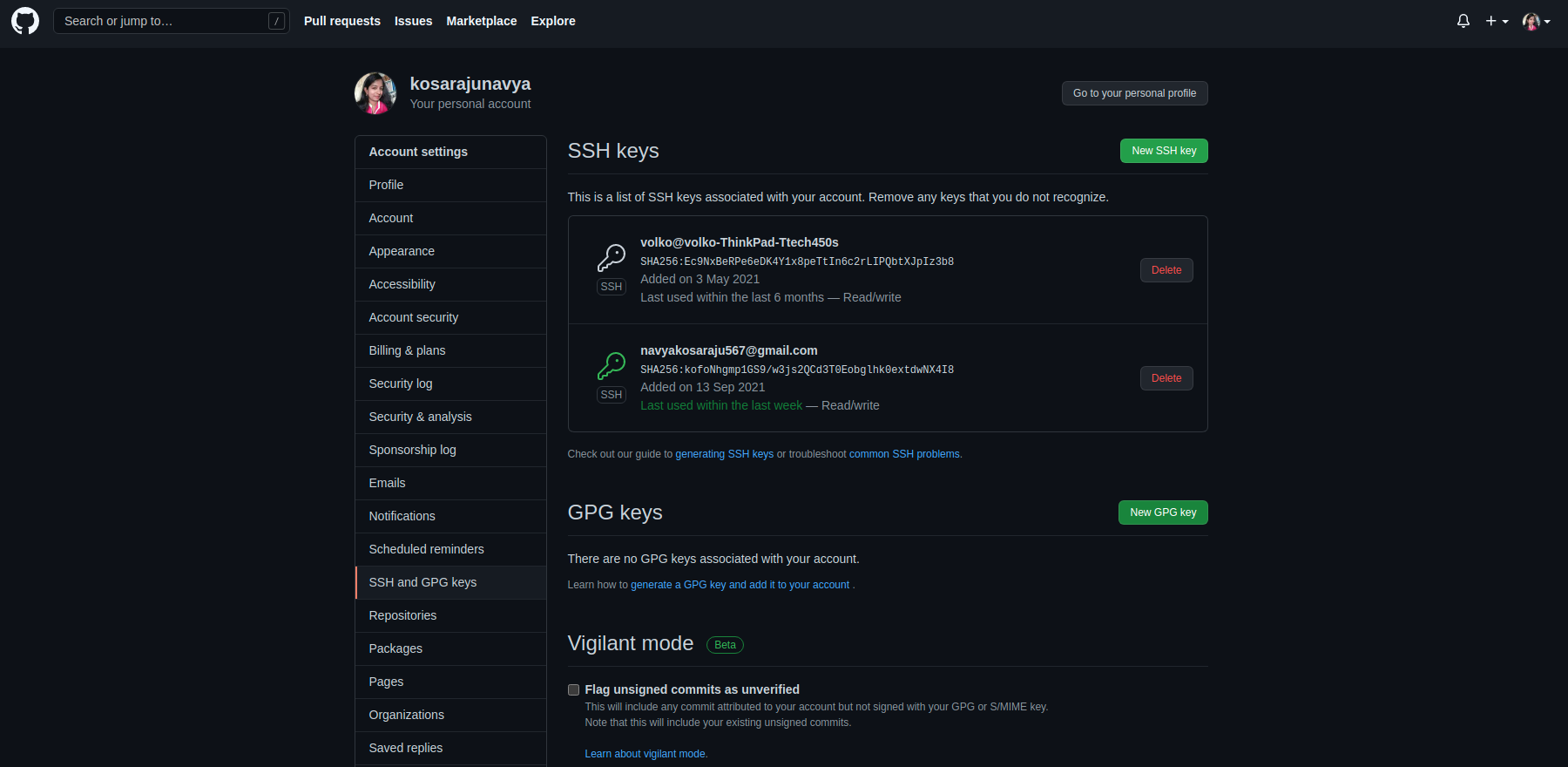Select Repositories in settings sidebar
The width and height of the screenshot is (1568, 767).
click(450, 615)
